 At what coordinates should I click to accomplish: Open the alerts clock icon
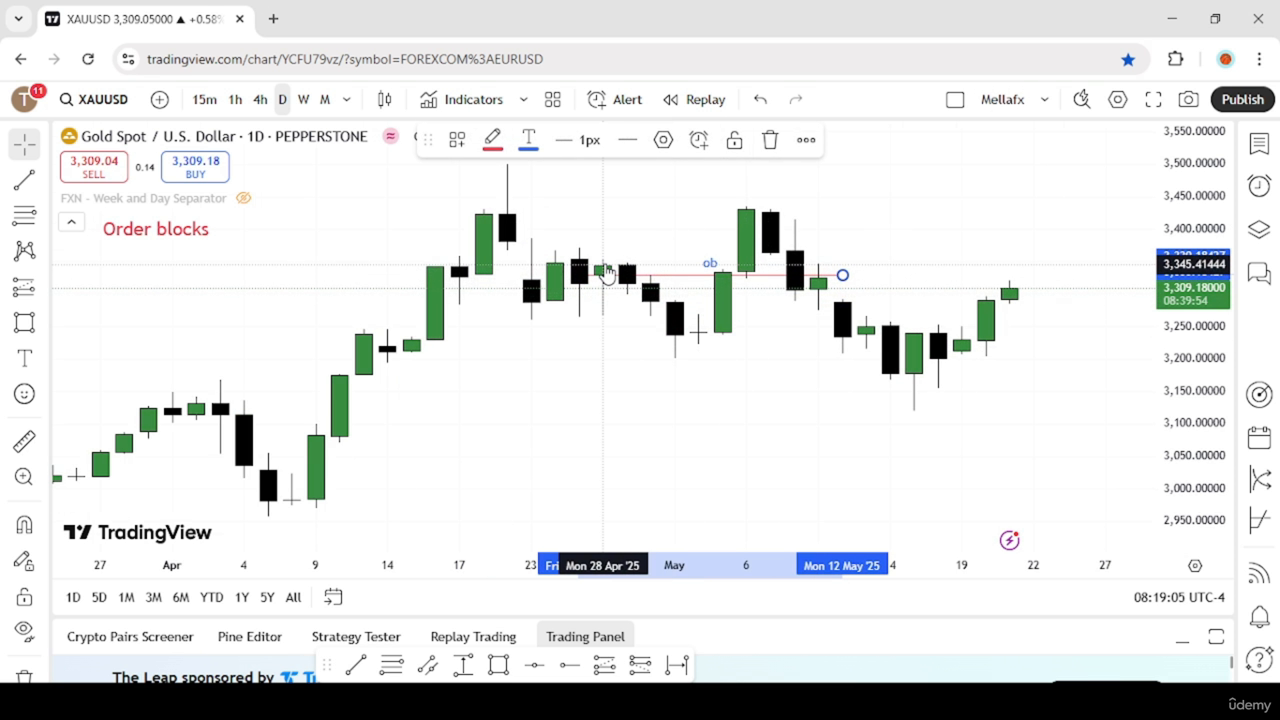coord(1259,186)
